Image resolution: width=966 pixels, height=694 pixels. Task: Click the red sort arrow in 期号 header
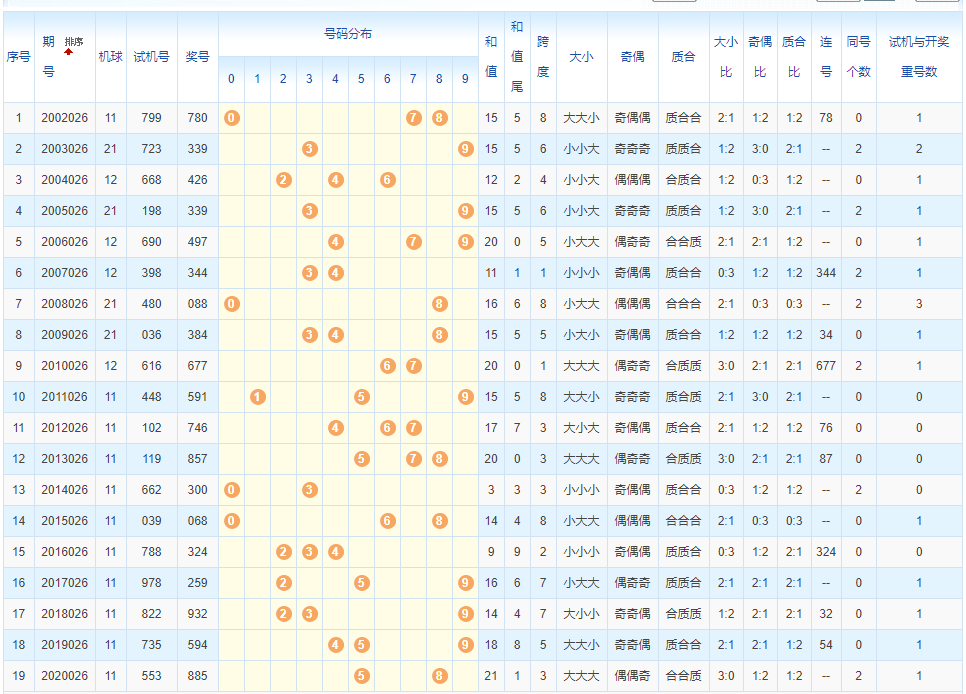[x=69, y=52]
